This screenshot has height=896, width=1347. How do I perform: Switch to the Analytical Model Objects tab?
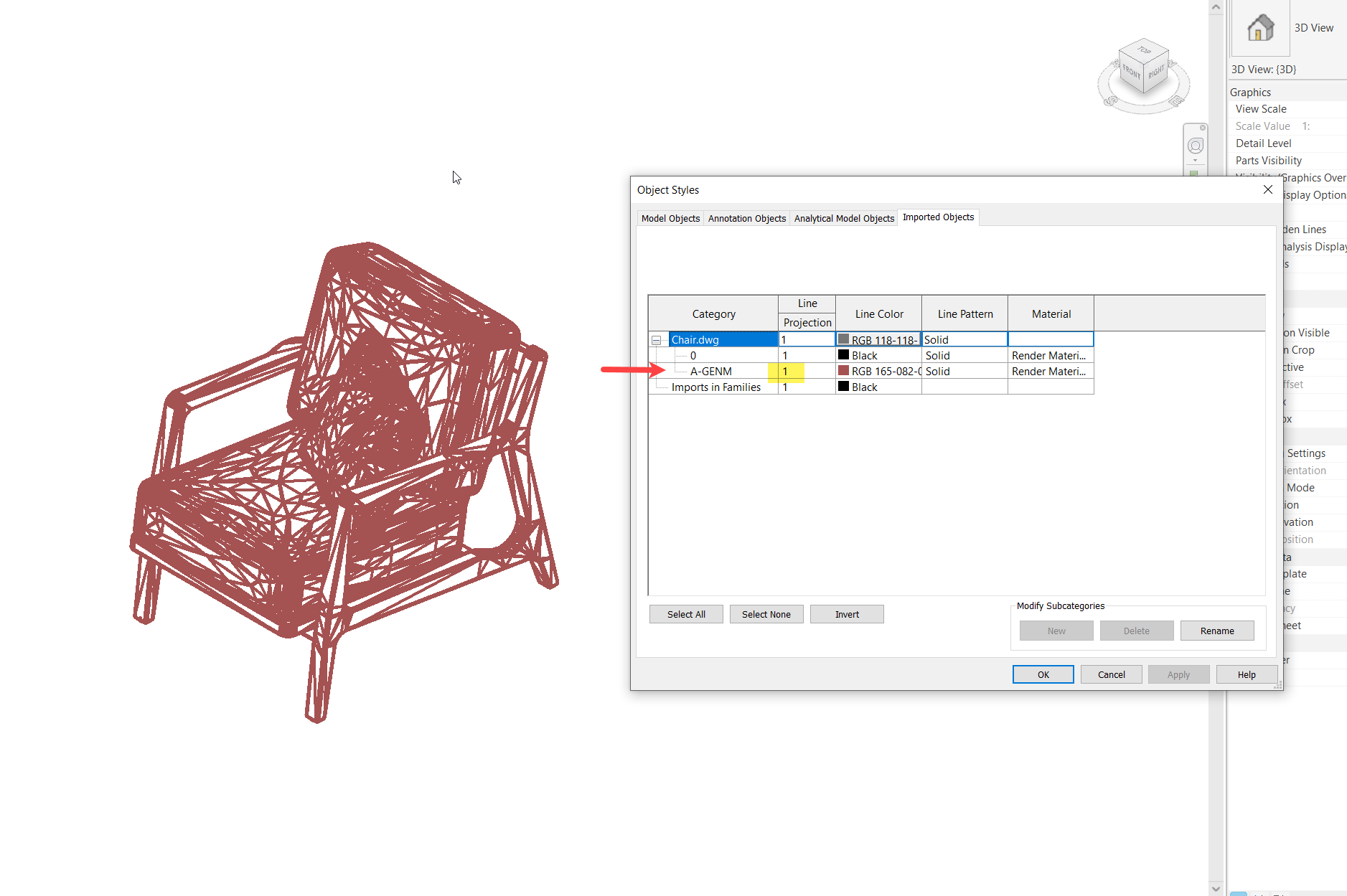[843, 218]
